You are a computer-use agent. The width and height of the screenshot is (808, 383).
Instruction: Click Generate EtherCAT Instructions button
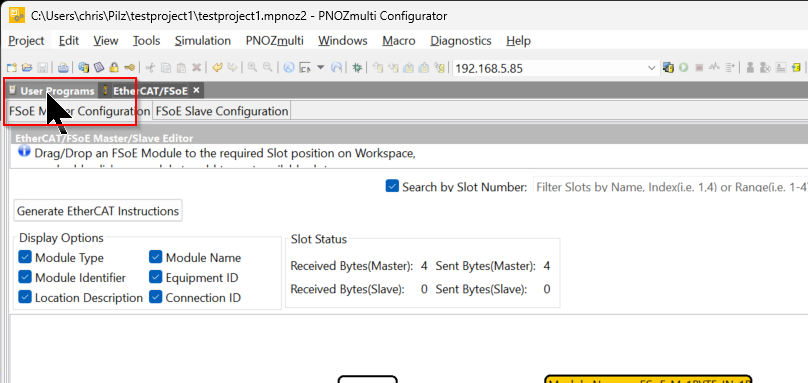click(x=98, y=211)
